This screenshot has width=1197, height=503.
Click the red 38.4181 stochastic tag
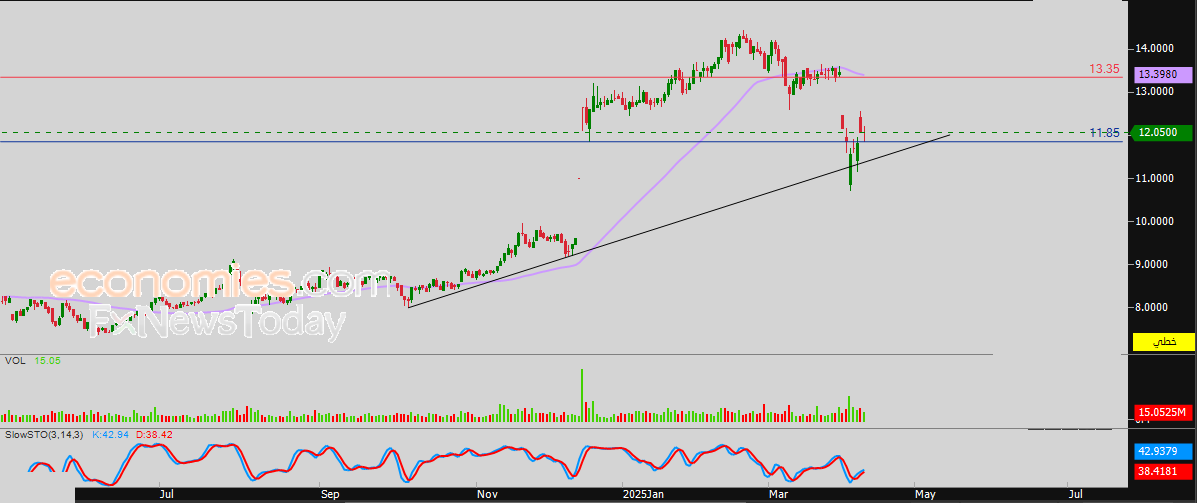[1164, 472]
